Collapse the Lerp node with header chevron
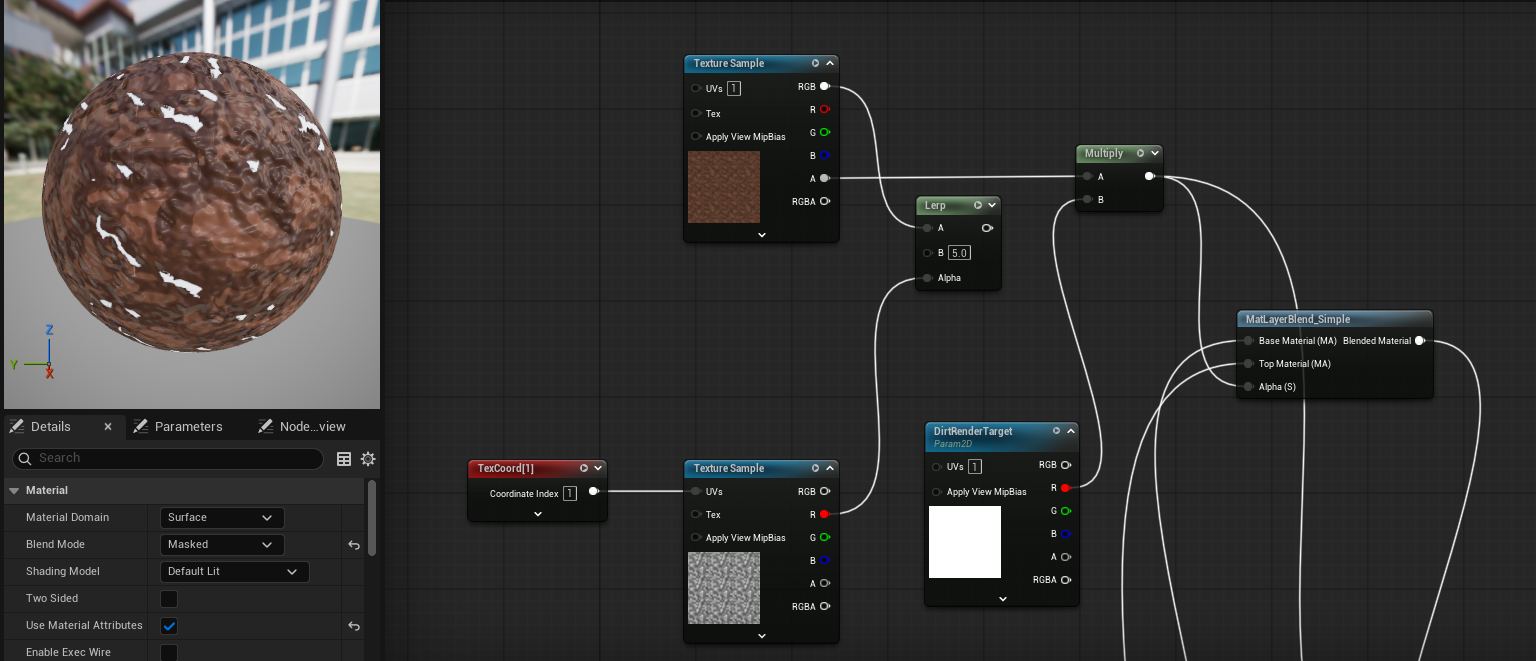1536x661 pixels. (x=992, y=205)
